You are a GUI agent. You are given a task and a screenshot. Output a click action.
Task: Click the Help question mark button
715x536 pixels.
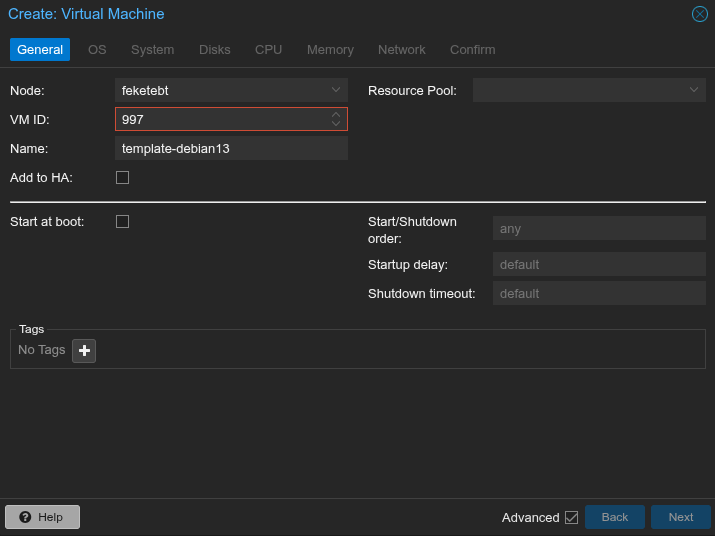click(42, 517)
